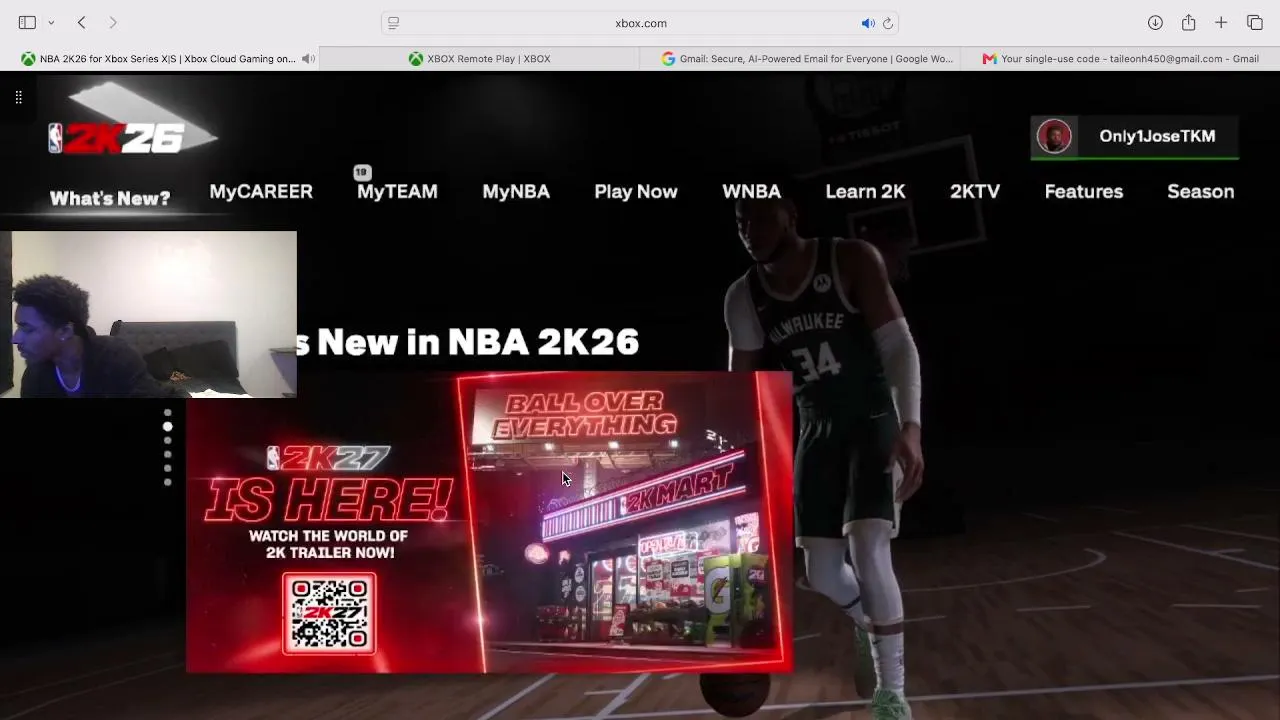Image resolution: width=1280 pixels, height=720 pixels.
Task: Open the Features menu
Action: point(1084,191)
